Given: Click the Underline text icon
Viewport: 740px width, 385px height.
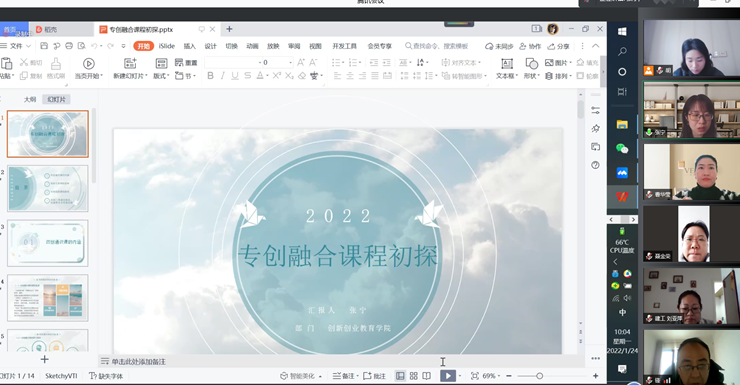Looking at the screenshot, I should (235, 75).
